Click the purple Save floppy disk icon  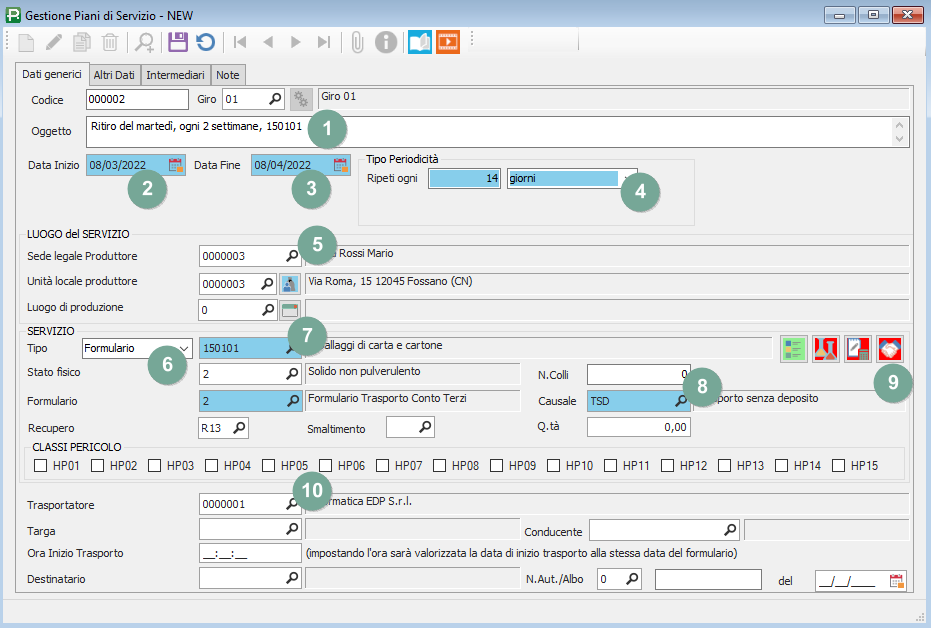[x=178, y=42]
